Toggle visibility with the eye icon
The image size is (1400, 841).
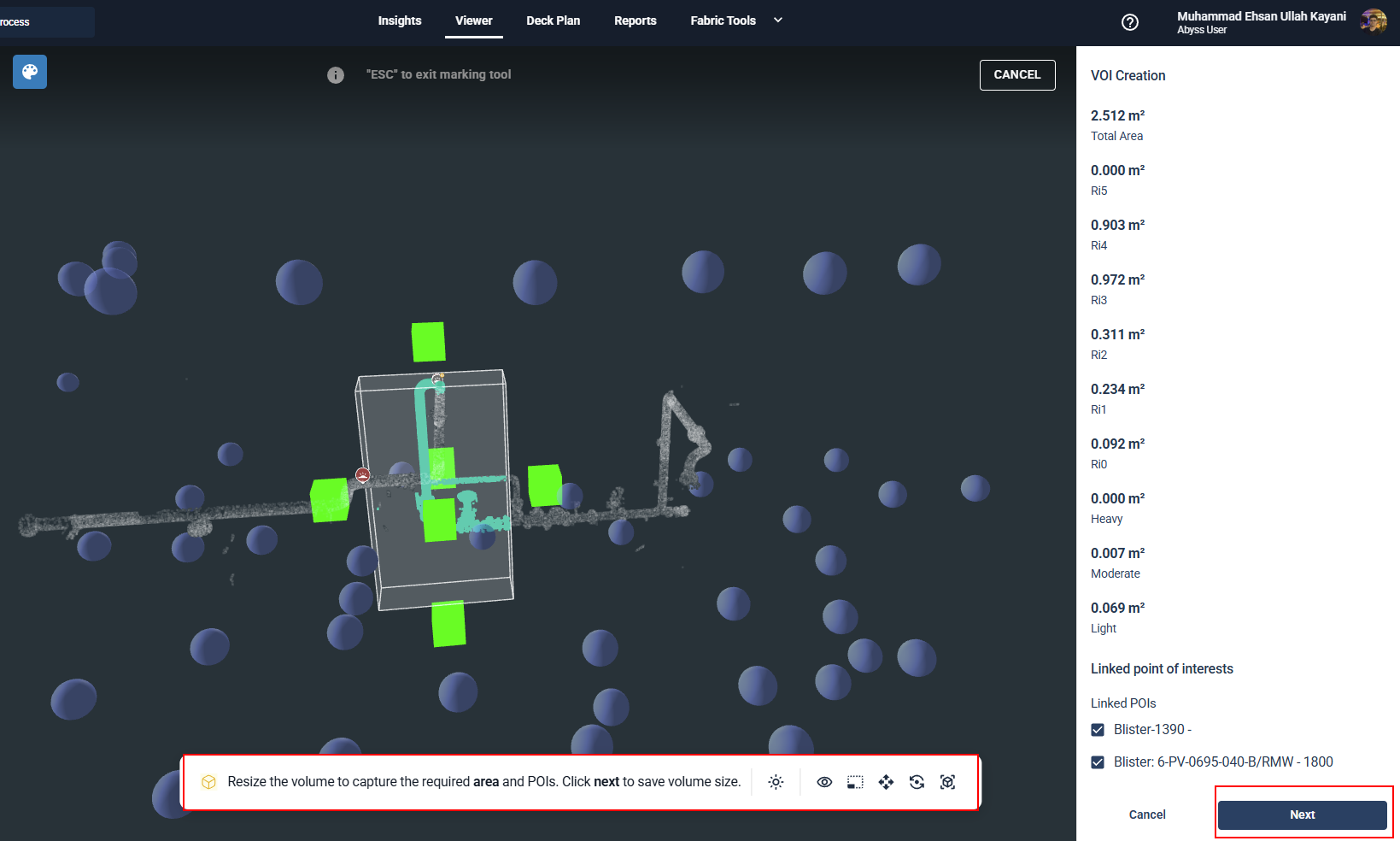(x=824, y=782)
